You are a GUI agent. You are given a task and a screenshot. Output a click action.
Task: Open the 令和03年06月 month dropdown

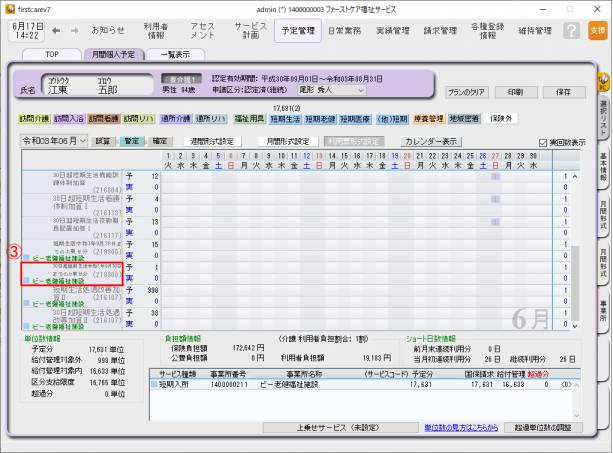(55, 142)
